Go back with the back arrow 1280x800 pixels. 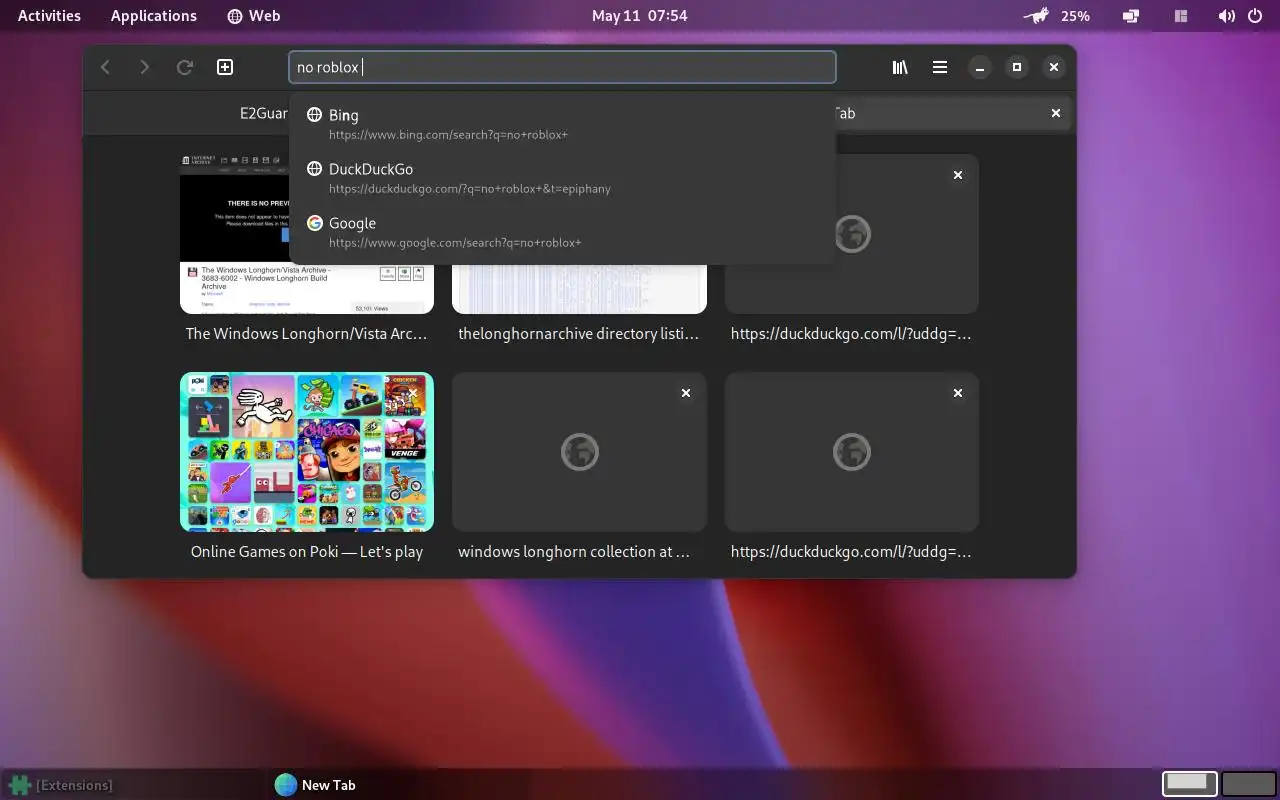coord(105,67)
